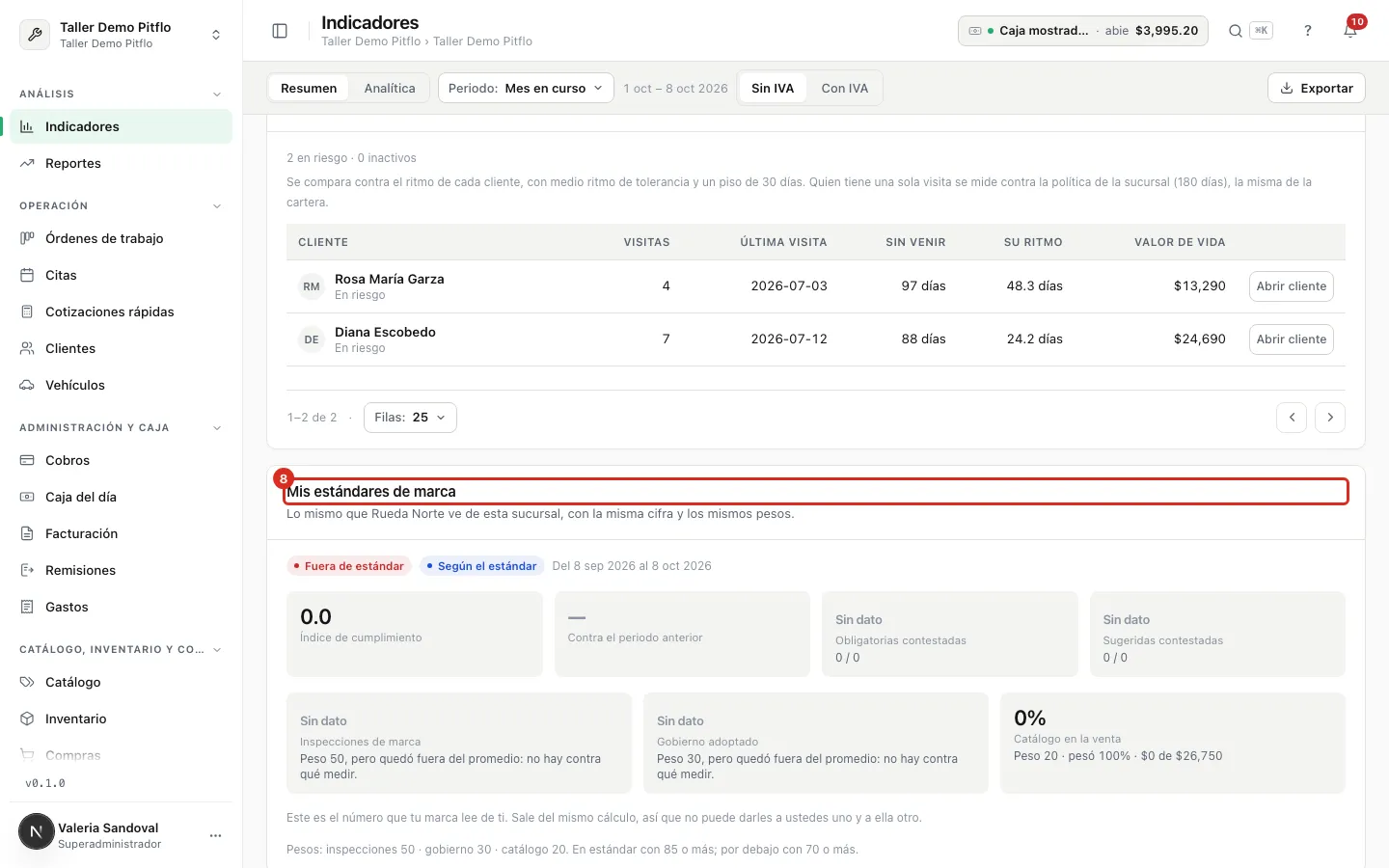Open Cobros page
The height and width of the screenshot is (868, 1389).
(x=121, y=460)
